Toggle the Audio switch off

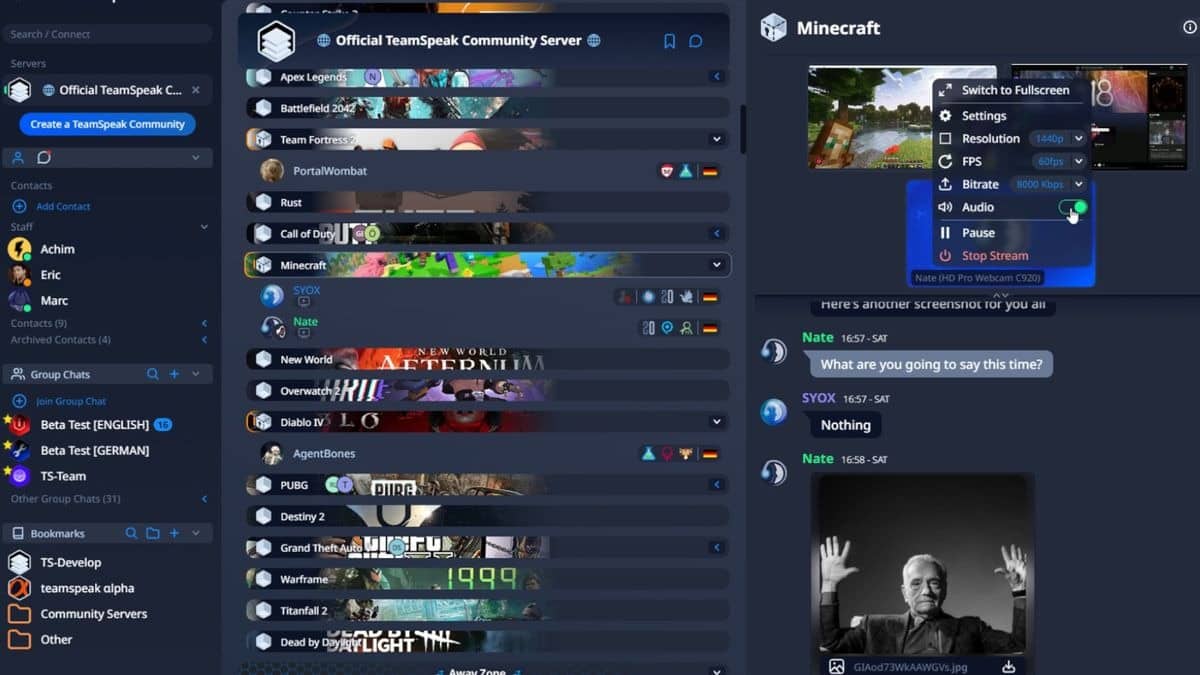(x=1073, y=207)
